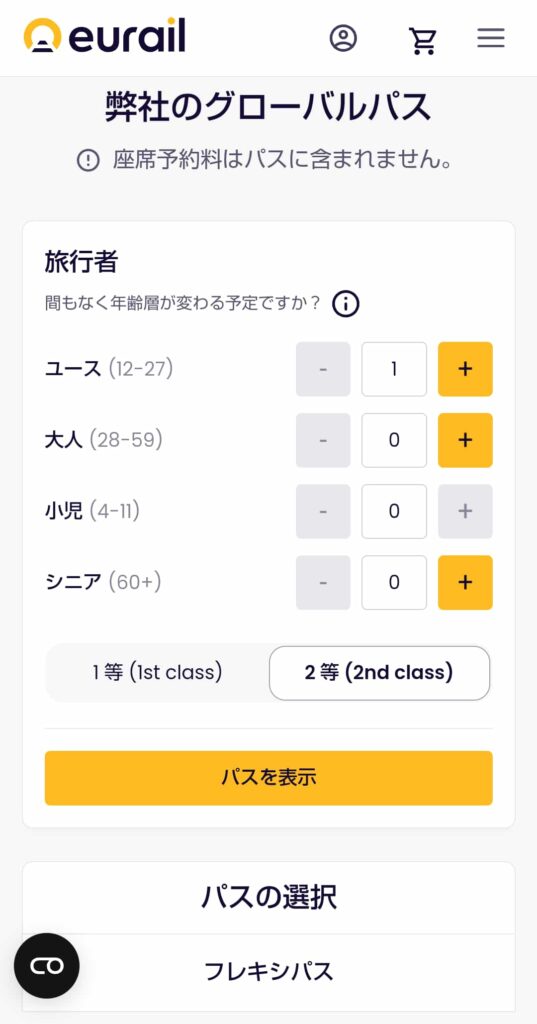This screenshot has width=537, height=1024.
Task: Increase the 大人 (28-59) traveler count
Action: [465, 440]
